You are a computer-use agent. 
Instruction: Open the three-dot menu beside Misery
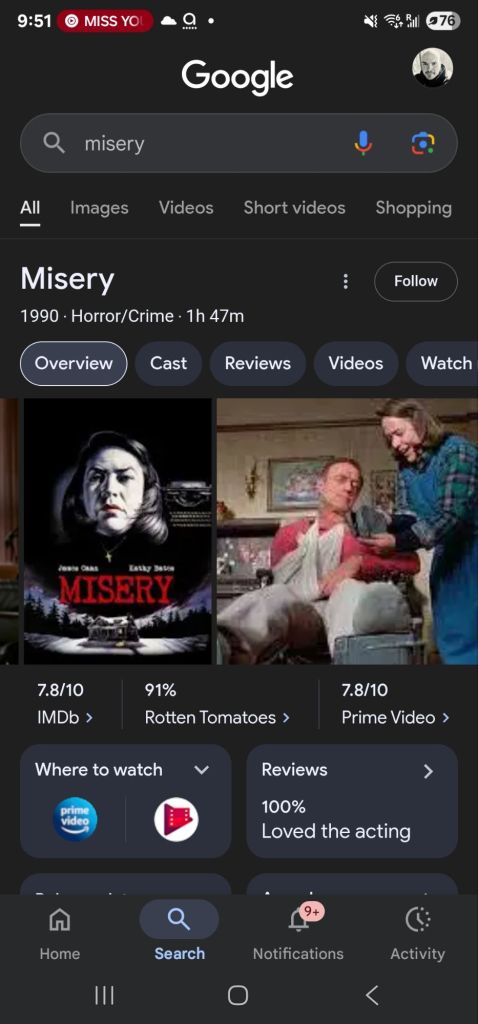click(345, 281)
